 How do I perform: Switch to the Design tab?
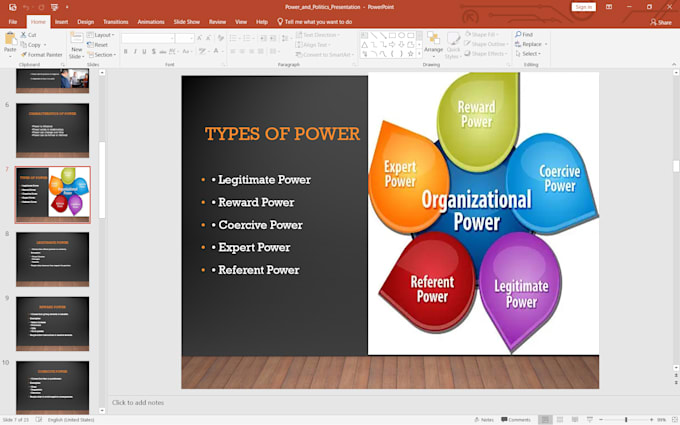point(85,22)
